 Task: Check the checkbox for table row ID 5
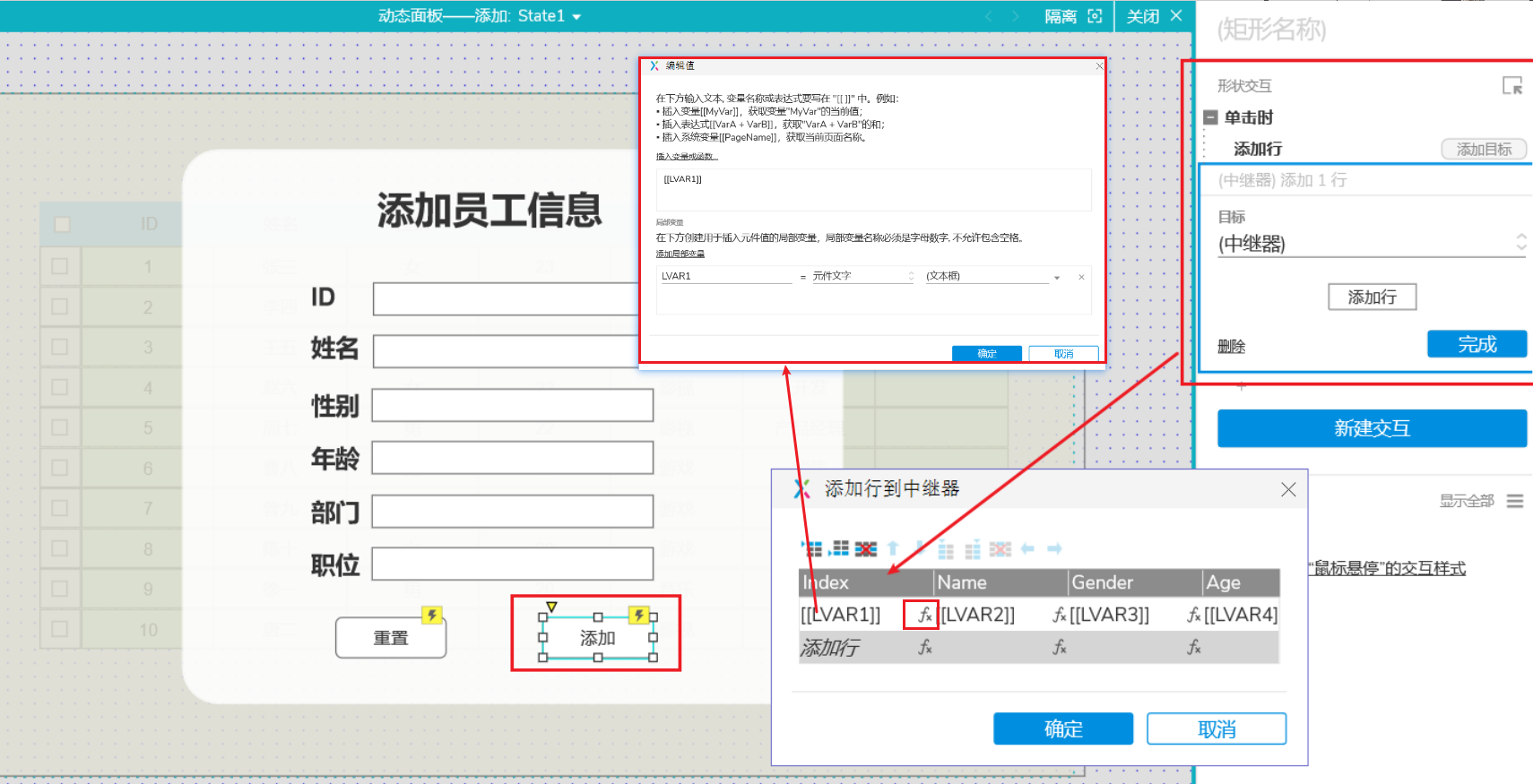coord(60,427)
